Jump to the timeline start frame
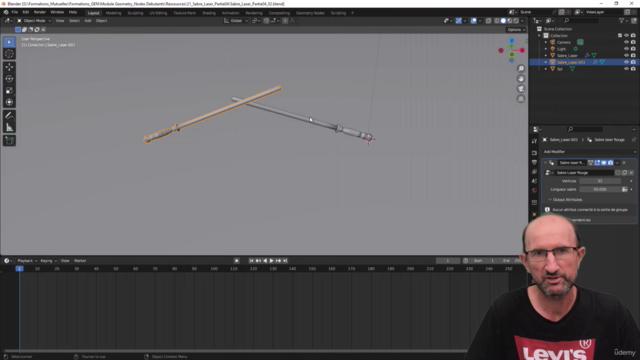 (x=251, y=260)
